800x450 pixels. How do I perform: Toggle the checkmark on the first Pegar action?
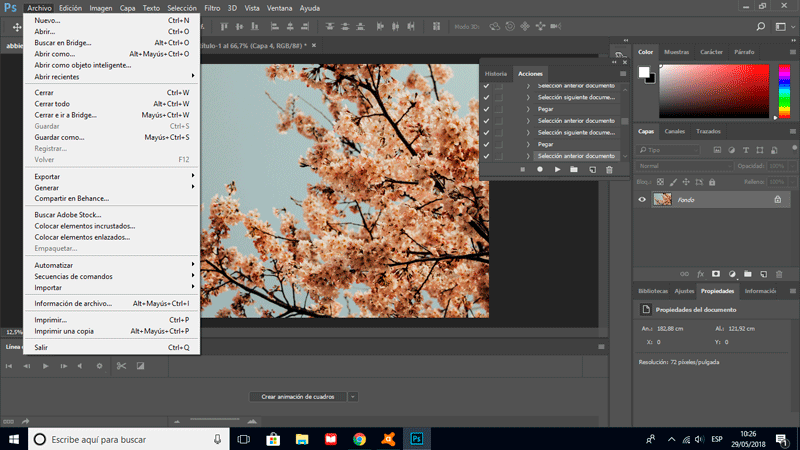(486, 108)
